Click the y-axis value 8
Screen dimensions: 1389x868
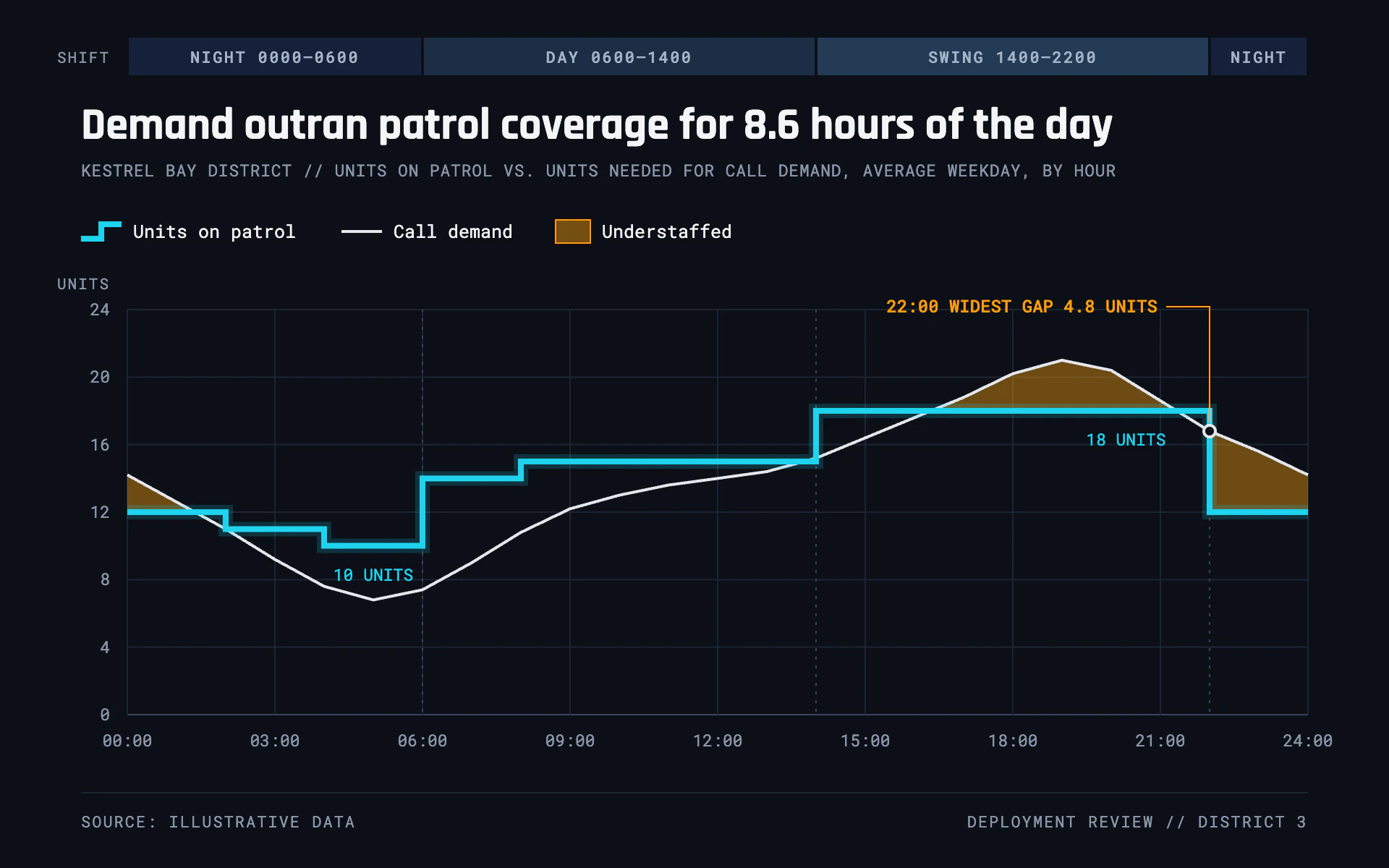coord(105,579)
